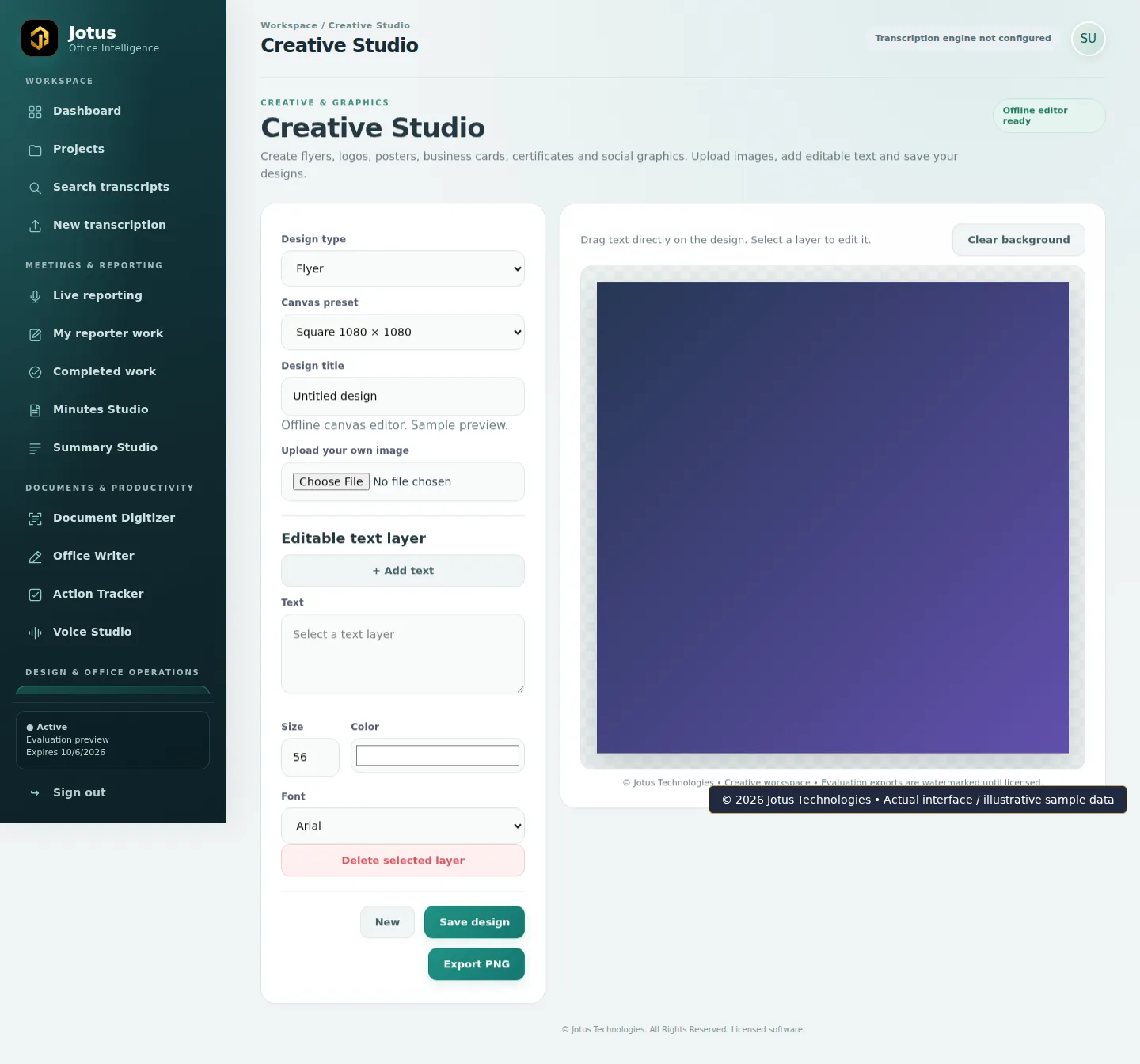Click the Size field showing 56
The width and height of the screenshot is (1140, 1064).
click(x=310, y=758)
